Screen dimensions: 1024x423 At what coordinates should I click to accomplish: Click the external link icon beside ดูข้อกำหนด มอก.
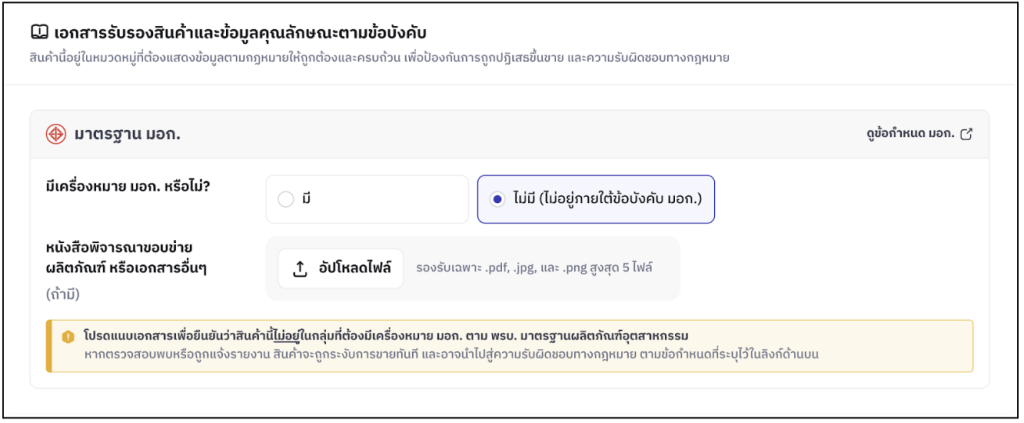pyautogui.click(x=966, y=134)
